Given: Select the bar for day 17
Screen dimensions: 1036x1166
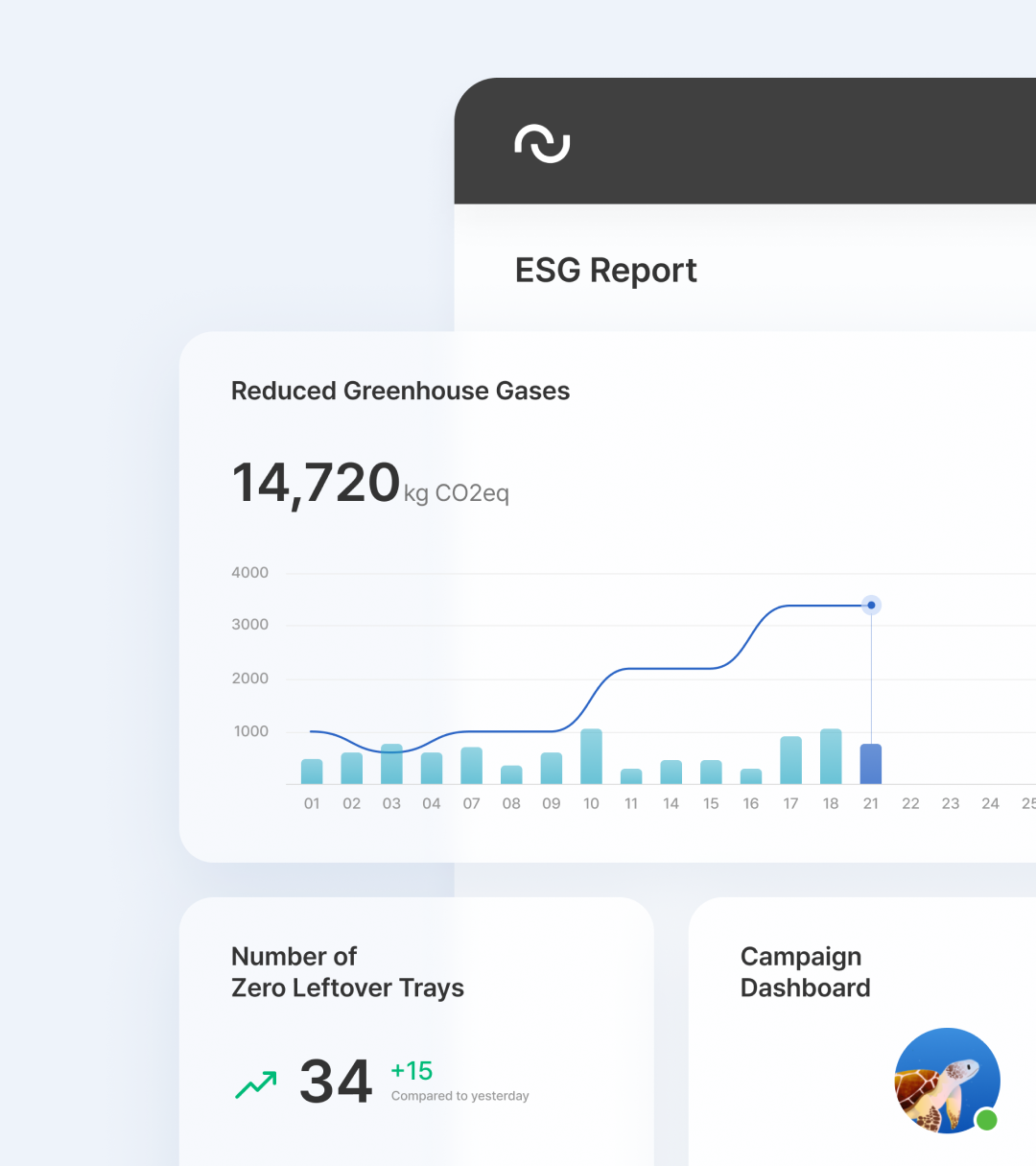Looking at the screenshot, I should [790, 760].
